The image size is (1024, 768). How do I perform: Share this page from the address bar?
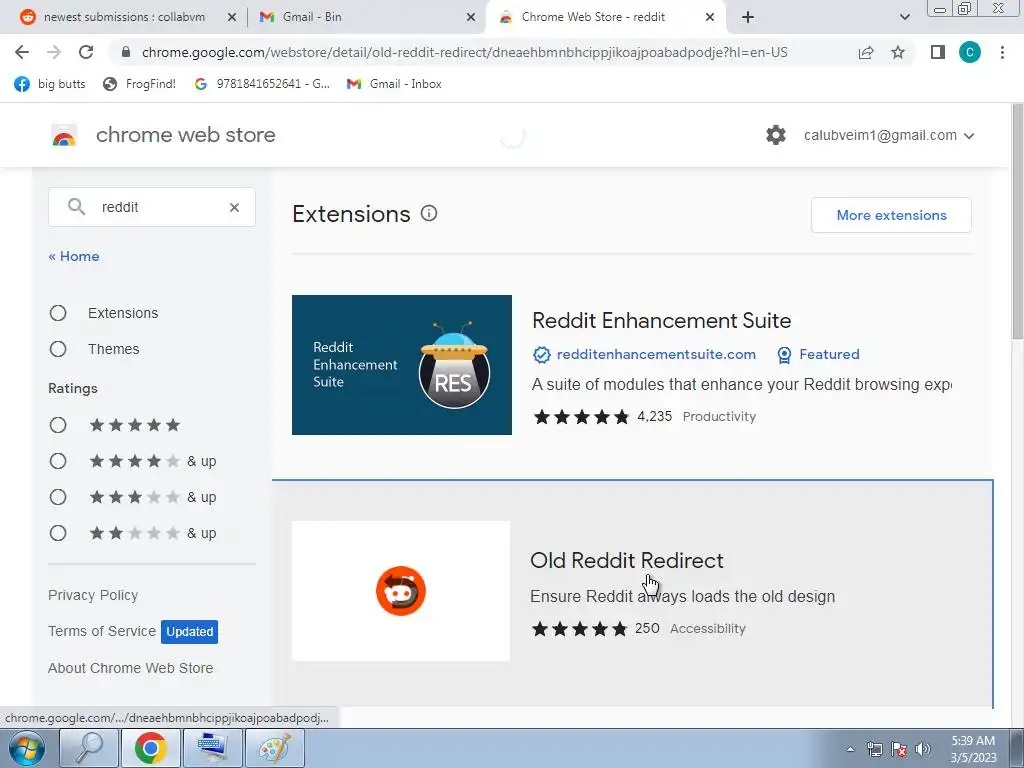pyautogui.click(x=866, y=52)
